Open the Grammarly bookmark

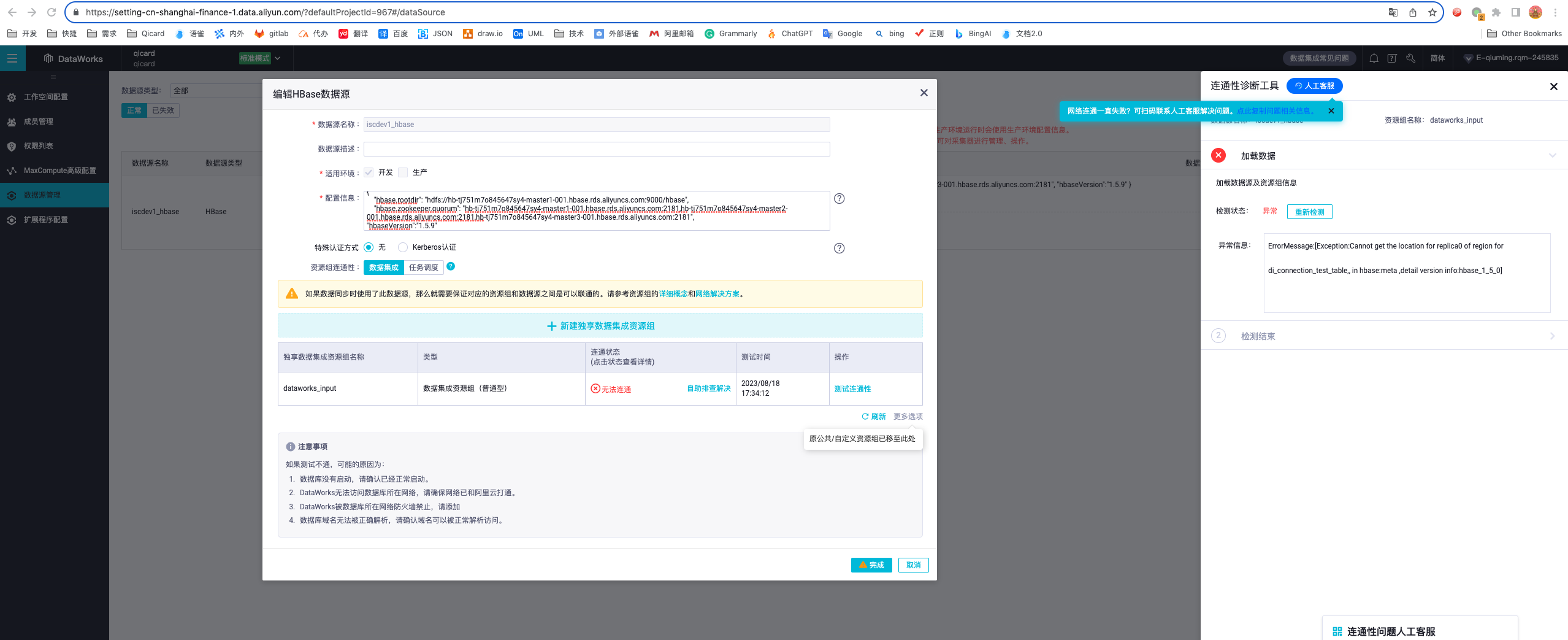(x=731, y=34)
